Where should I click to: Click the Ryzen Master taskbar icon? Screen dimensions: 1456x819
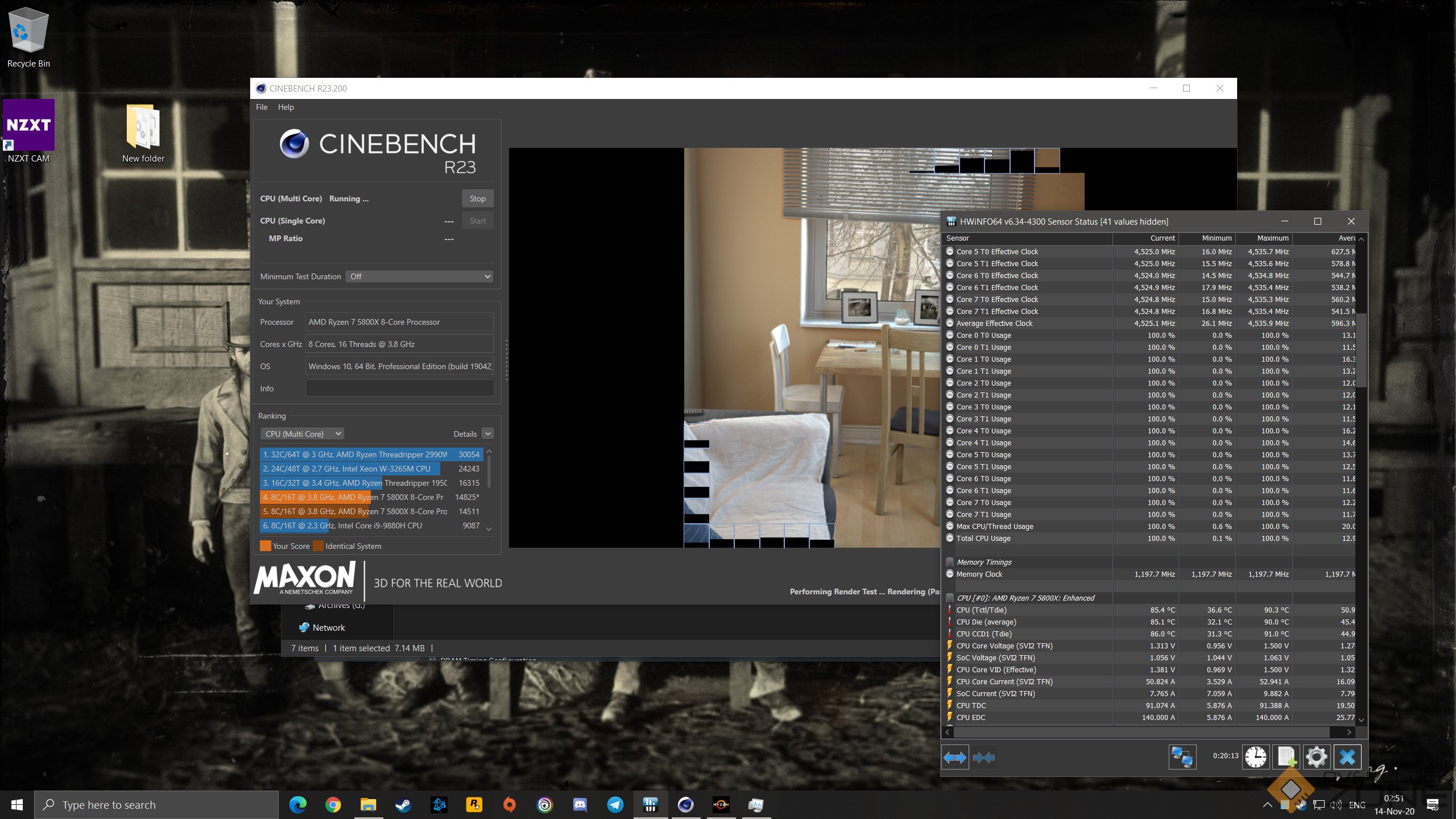[721, 805]
